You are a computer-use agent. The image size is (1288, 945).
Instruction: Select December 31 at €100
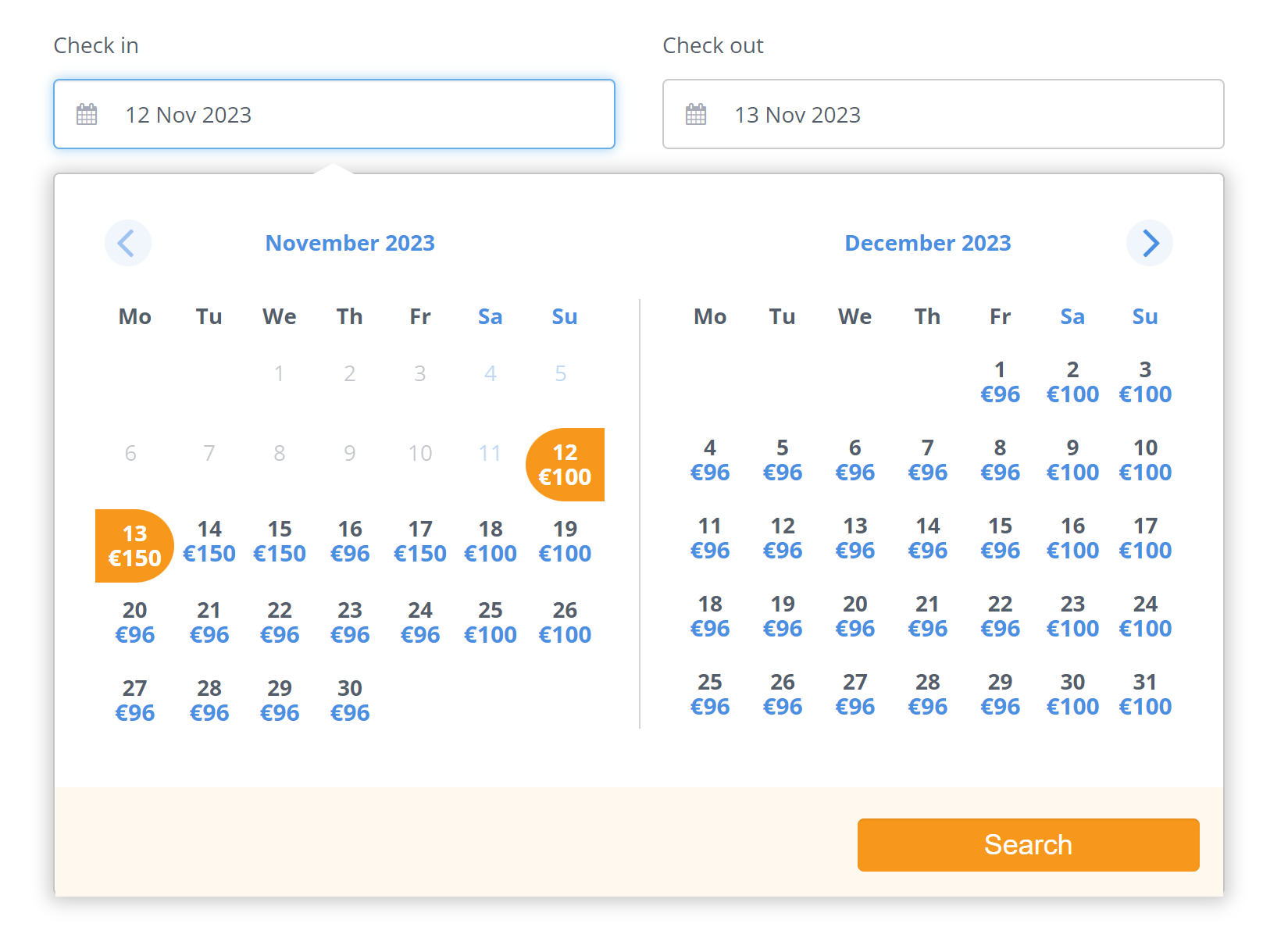tap(1145, 694)
